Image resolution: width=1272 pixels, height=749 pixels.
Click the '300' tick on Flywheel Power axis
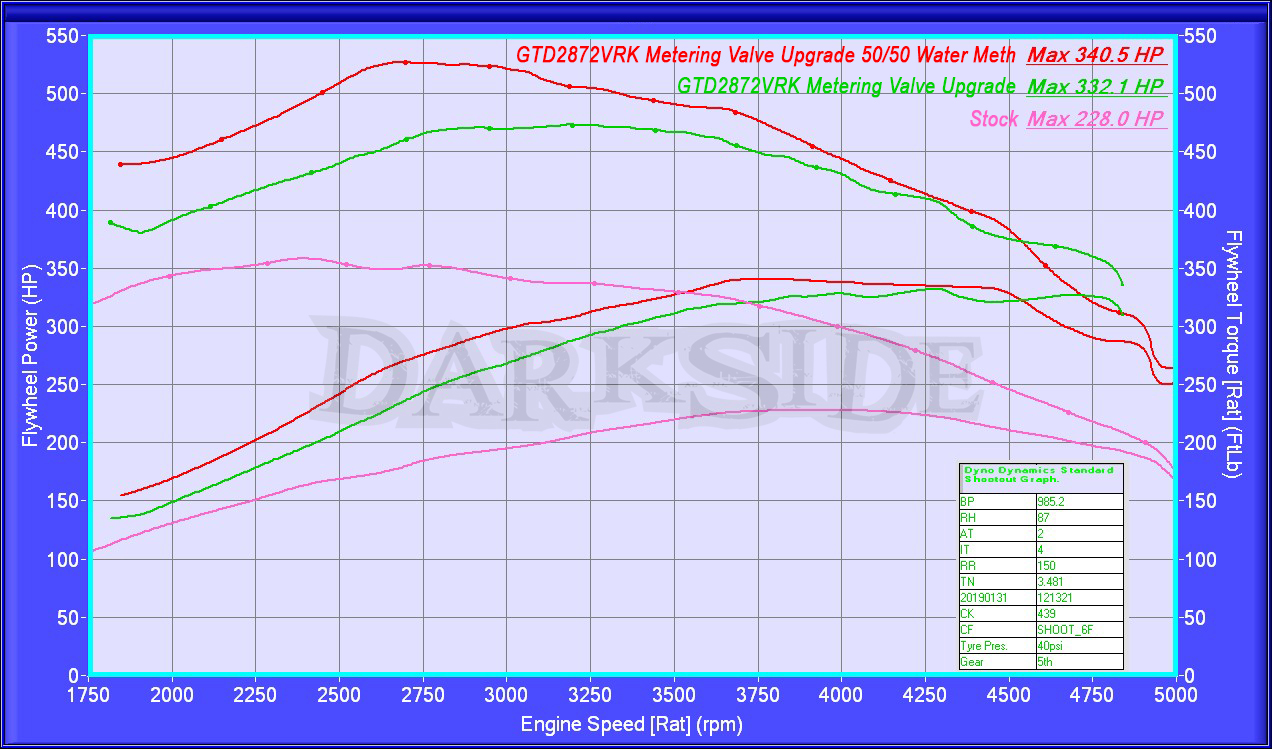point(62,327)
